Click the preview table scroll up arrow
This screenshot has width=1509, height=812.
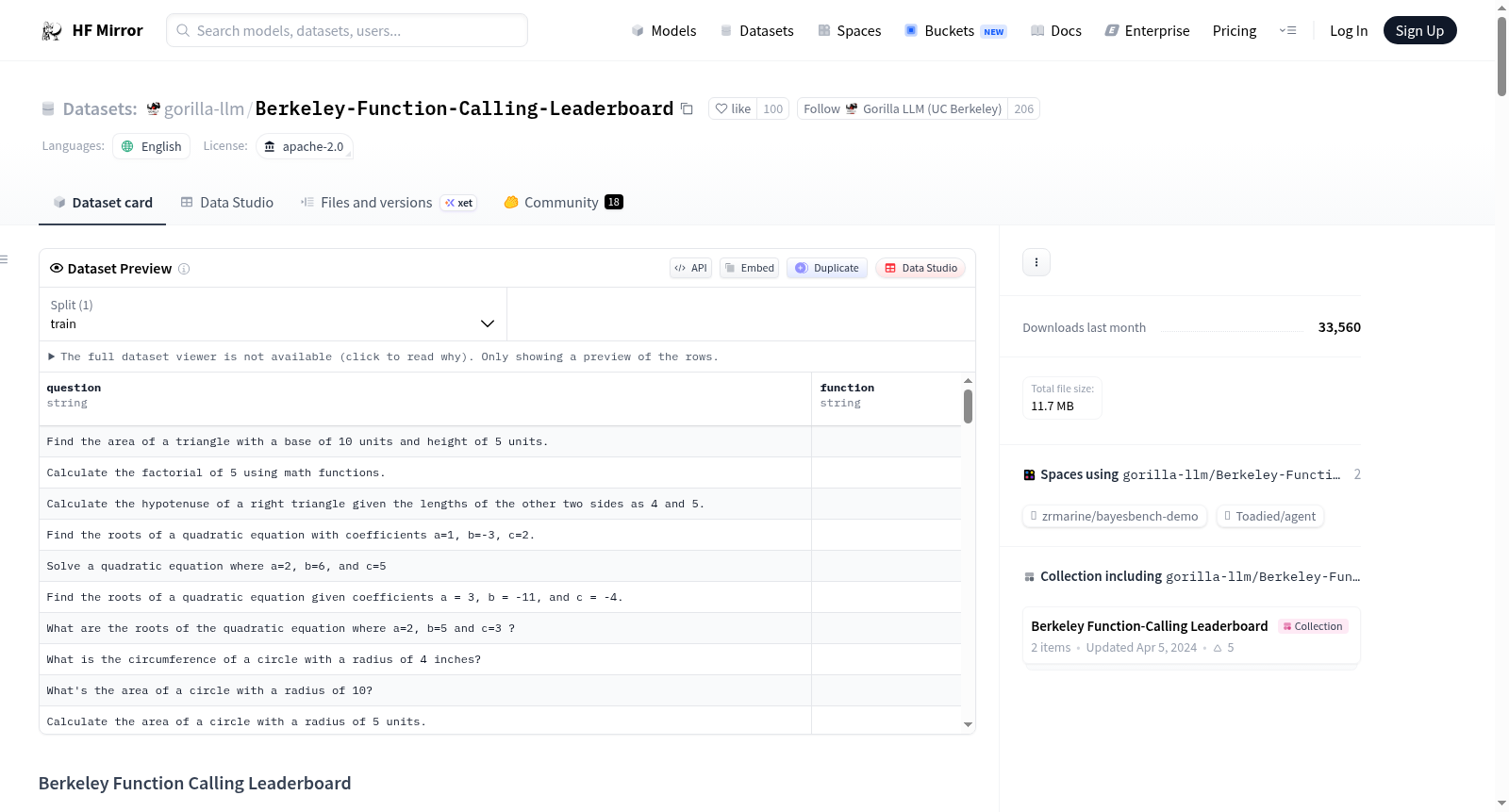(968, 381)
